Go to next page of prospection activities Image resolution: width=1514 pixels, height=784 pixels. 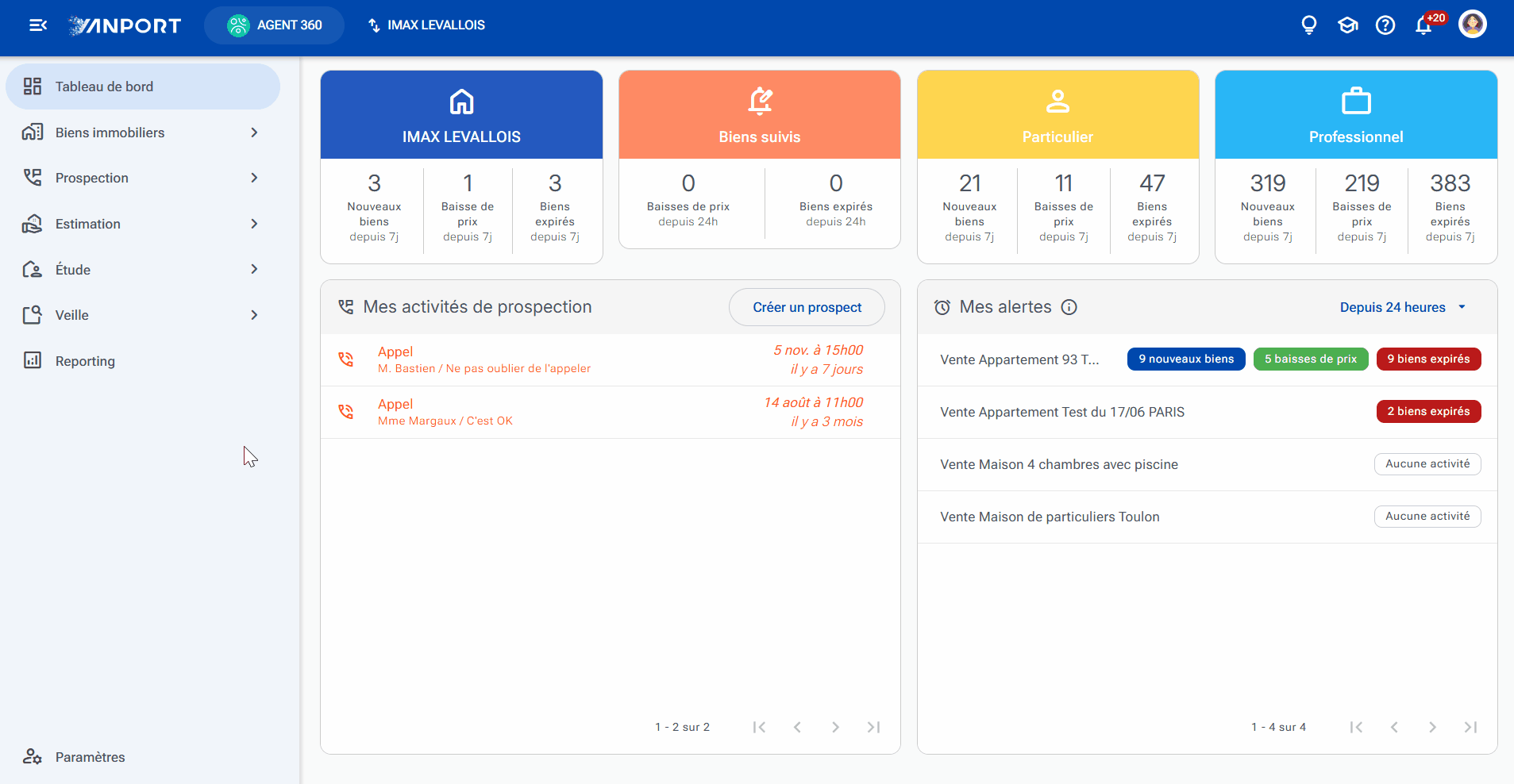[835, 727]
